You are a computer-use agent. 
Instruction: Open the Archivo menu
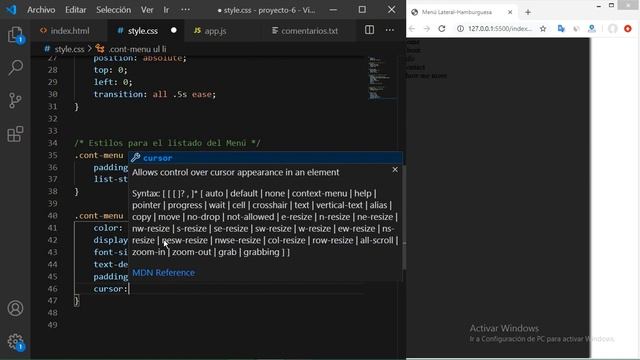click(x=41, y=9)
